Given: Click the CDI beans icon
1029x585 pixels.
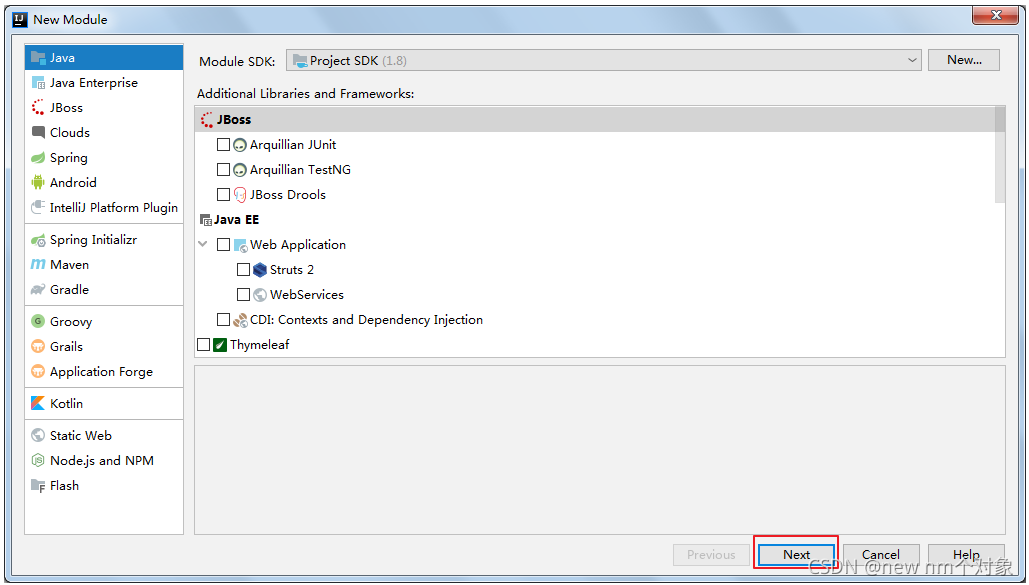Looking at the screenshot, I should click(240, 320).
